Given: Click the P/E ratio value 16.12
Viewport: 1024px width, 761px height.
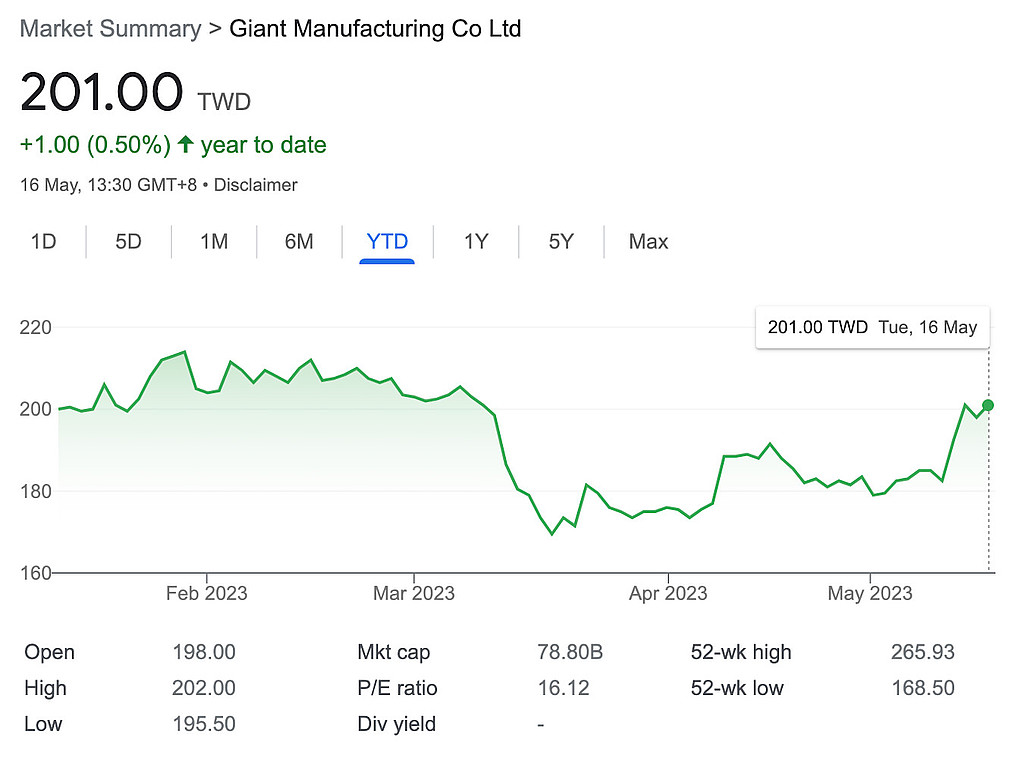Looking at the screenshot, I should click(563, 688).
